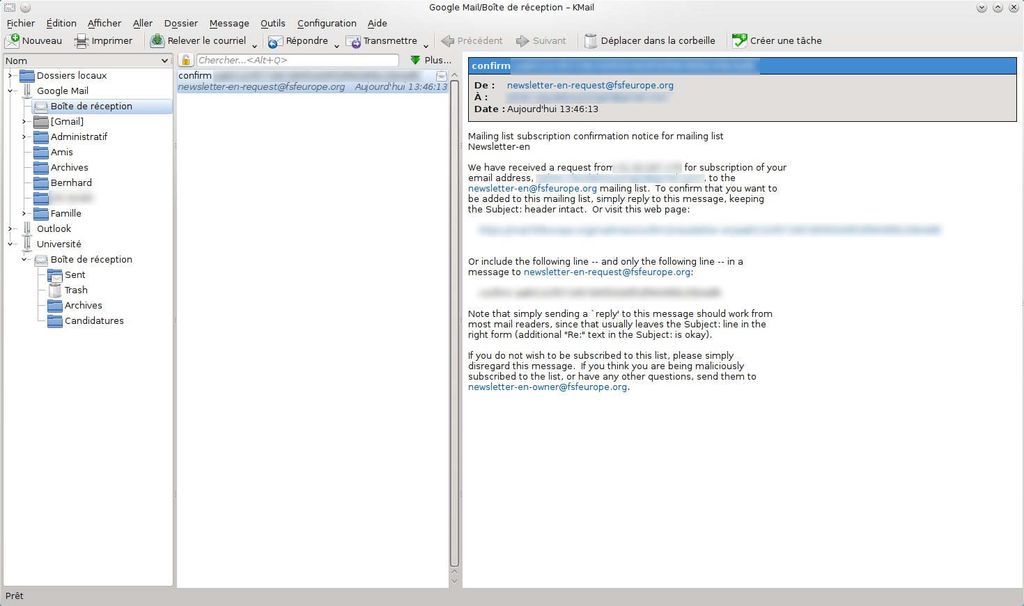Collapse the Université account tree
1024x606 pixels.
[9, 243]
